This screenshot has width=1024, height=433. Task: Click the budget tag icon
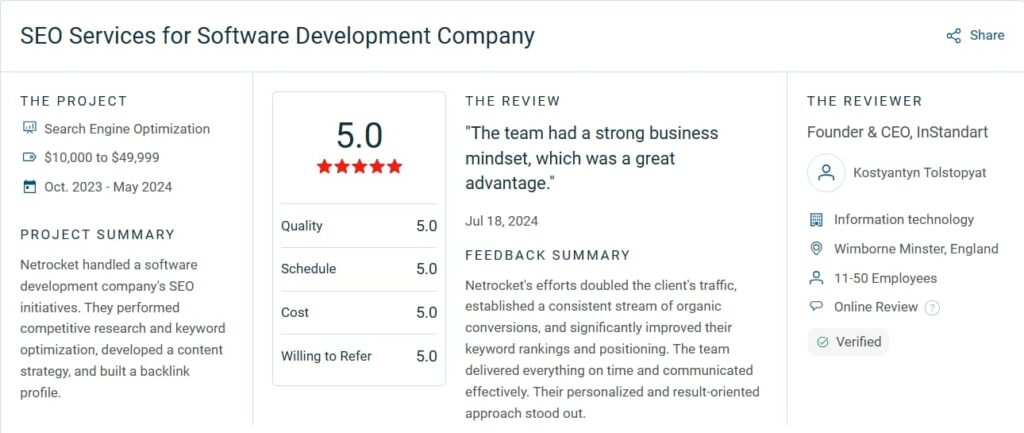click(x=29, y=157)
